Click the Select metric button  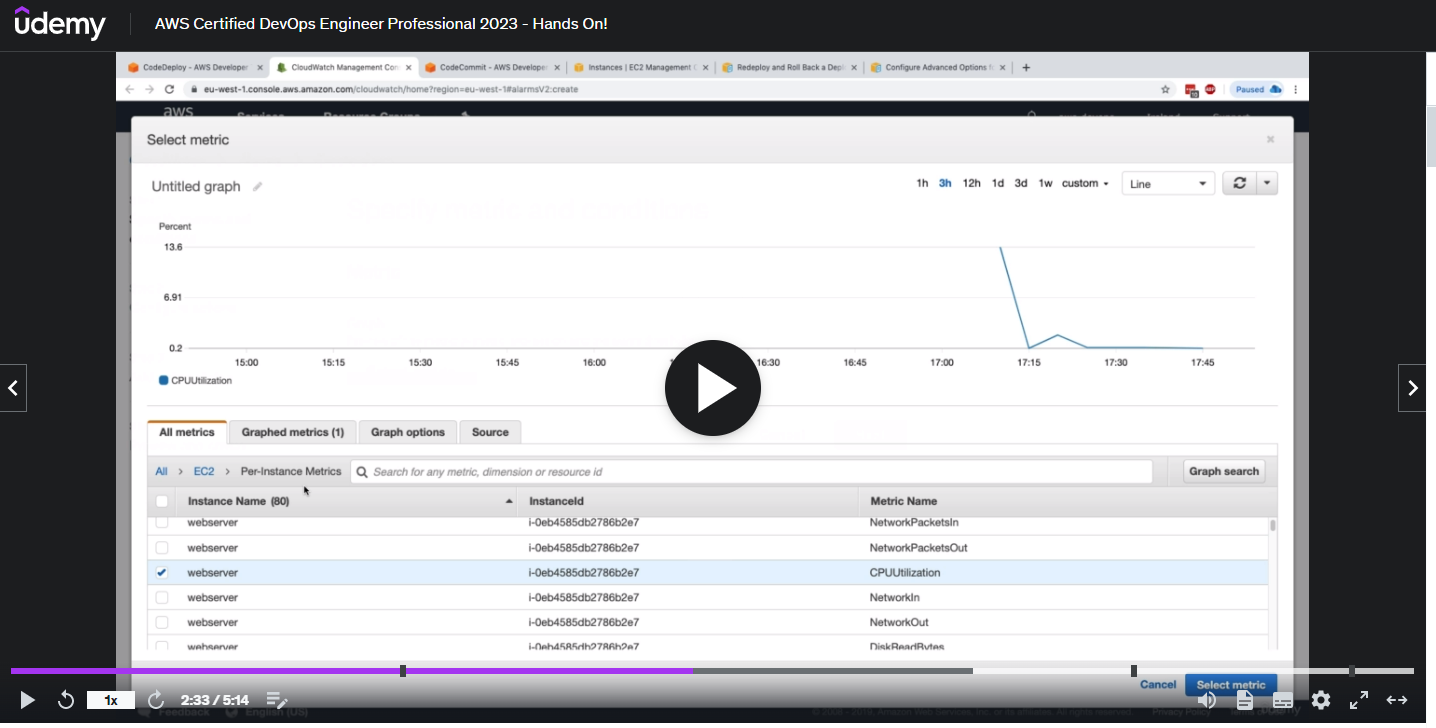click(x=1231, y=685)
